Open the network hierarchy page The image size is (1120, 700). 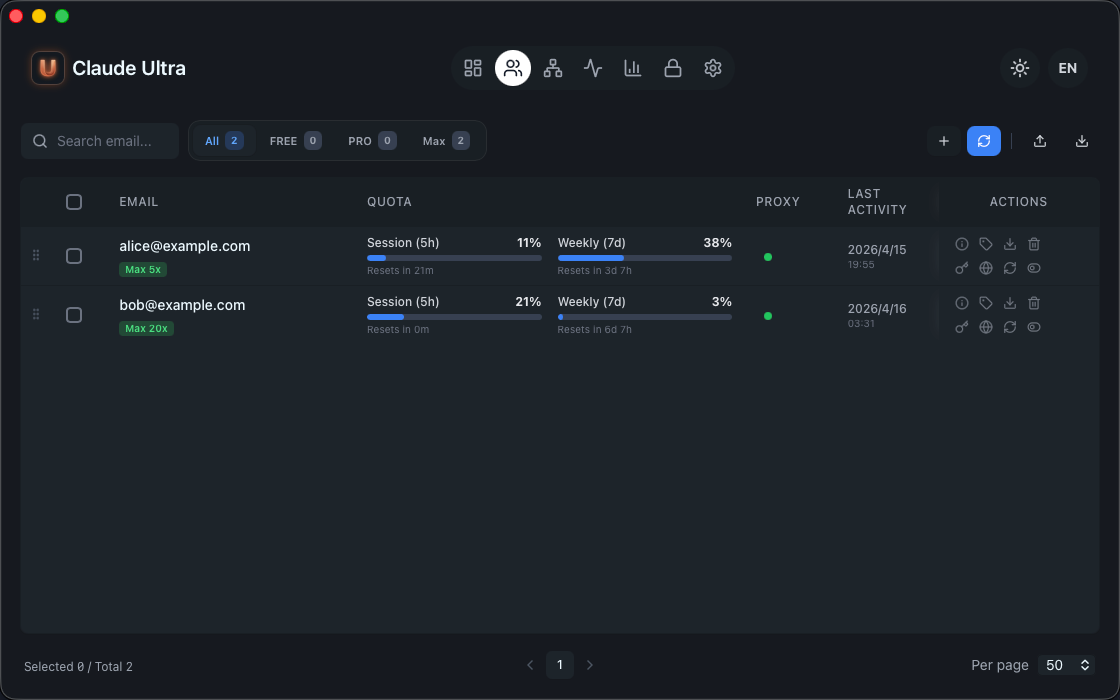(x=553, y=68)
